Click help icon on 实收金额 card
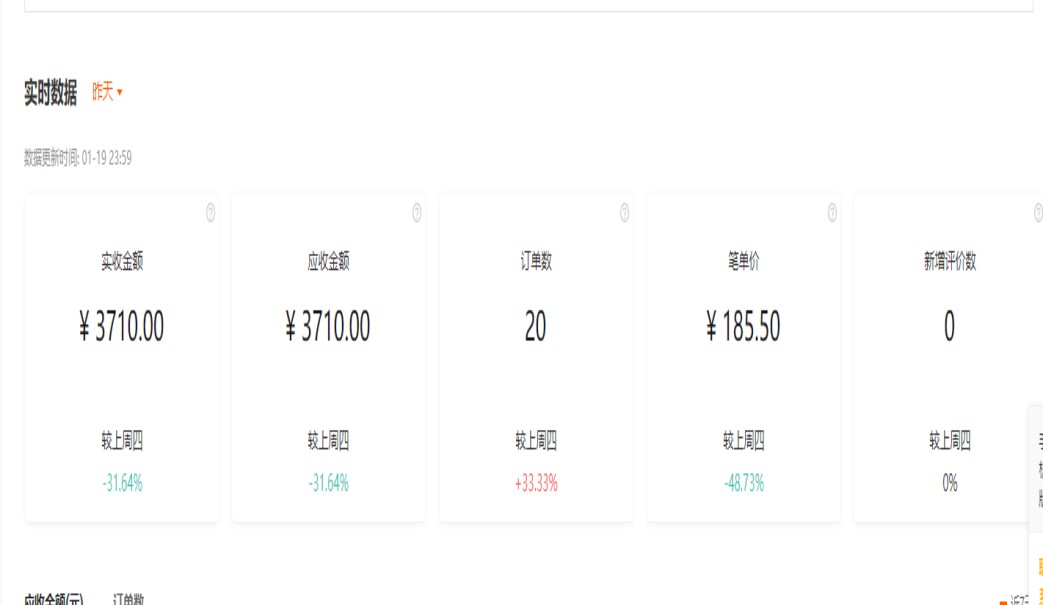This screenshot has height=605, width=1043. [x=211, y=212]
